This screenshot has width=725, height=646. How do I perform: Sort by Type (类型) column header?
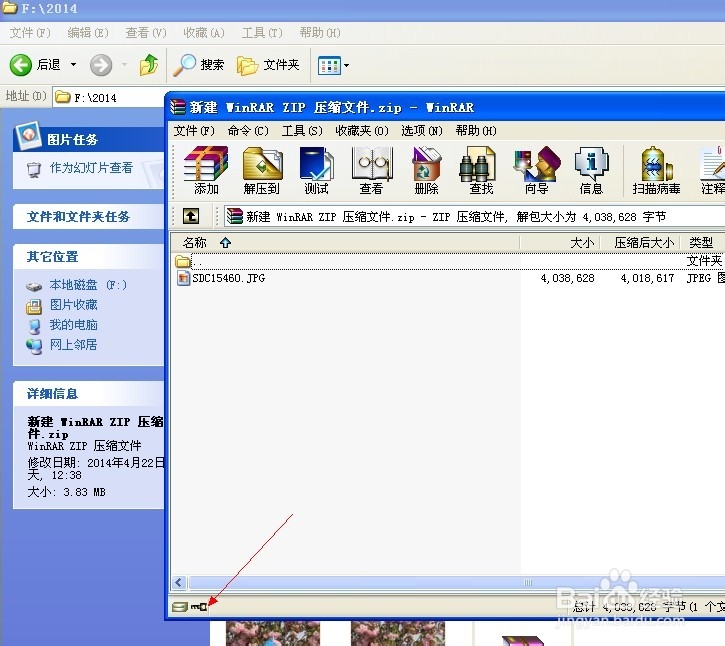coord(703,242)
